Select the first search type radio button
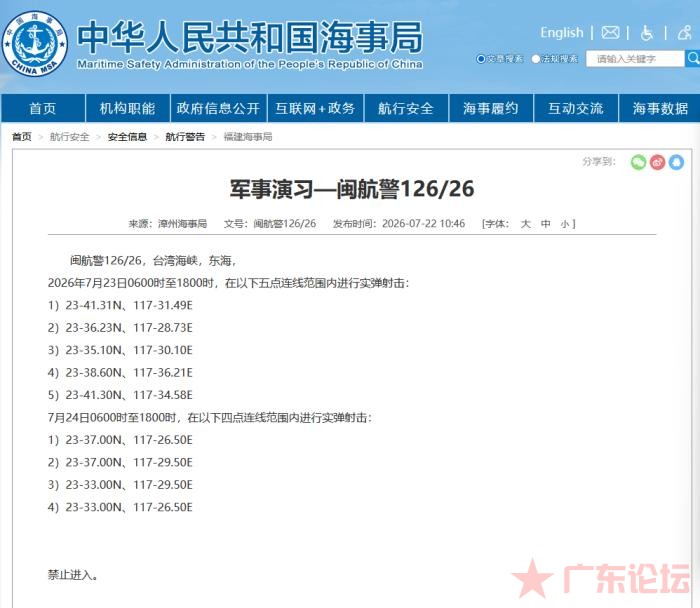The width and height of the screenshot is (700, 608). (x=480, y=59)
